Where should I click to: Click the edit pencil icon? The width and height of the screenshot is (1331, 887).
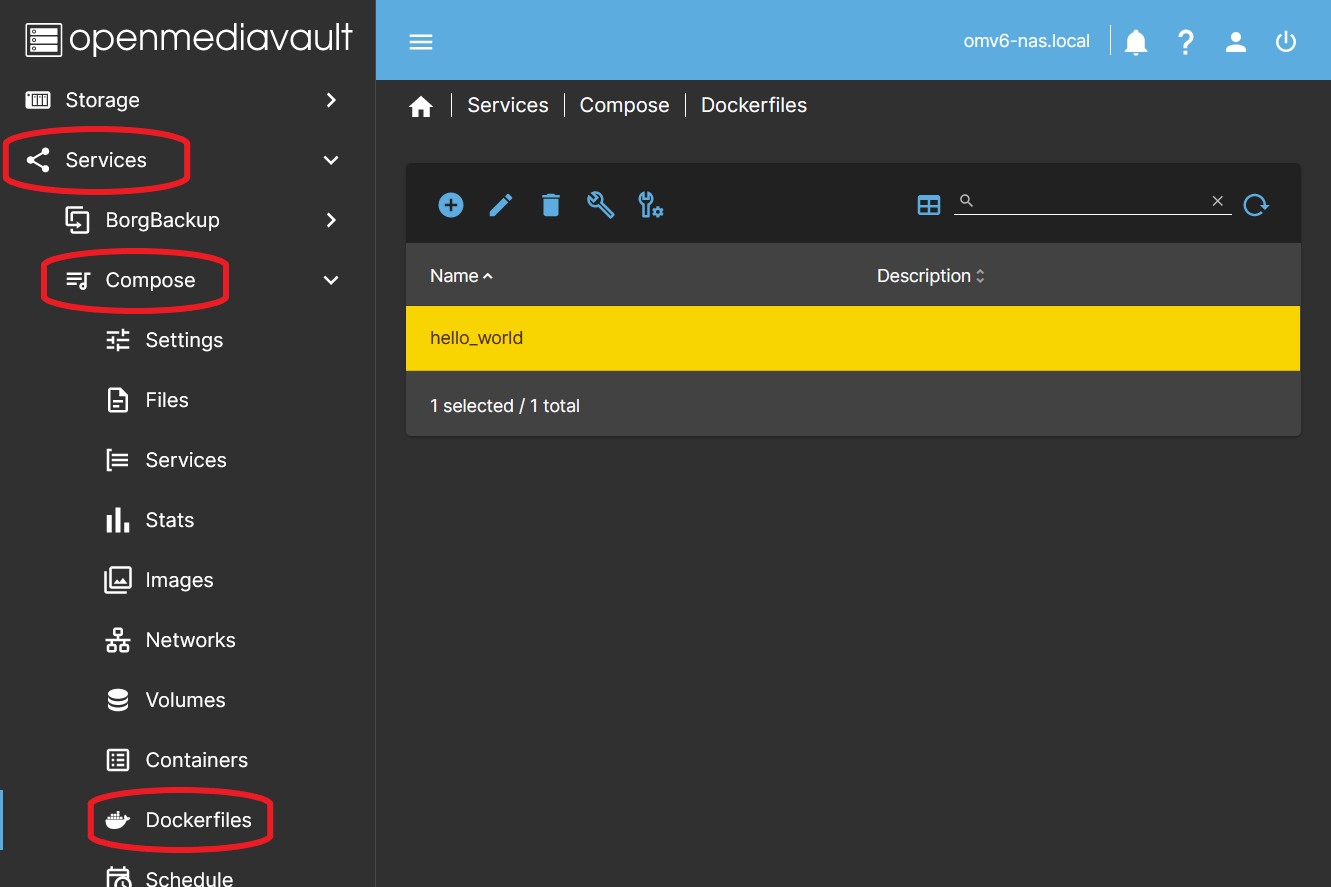(x=501, y=205)
